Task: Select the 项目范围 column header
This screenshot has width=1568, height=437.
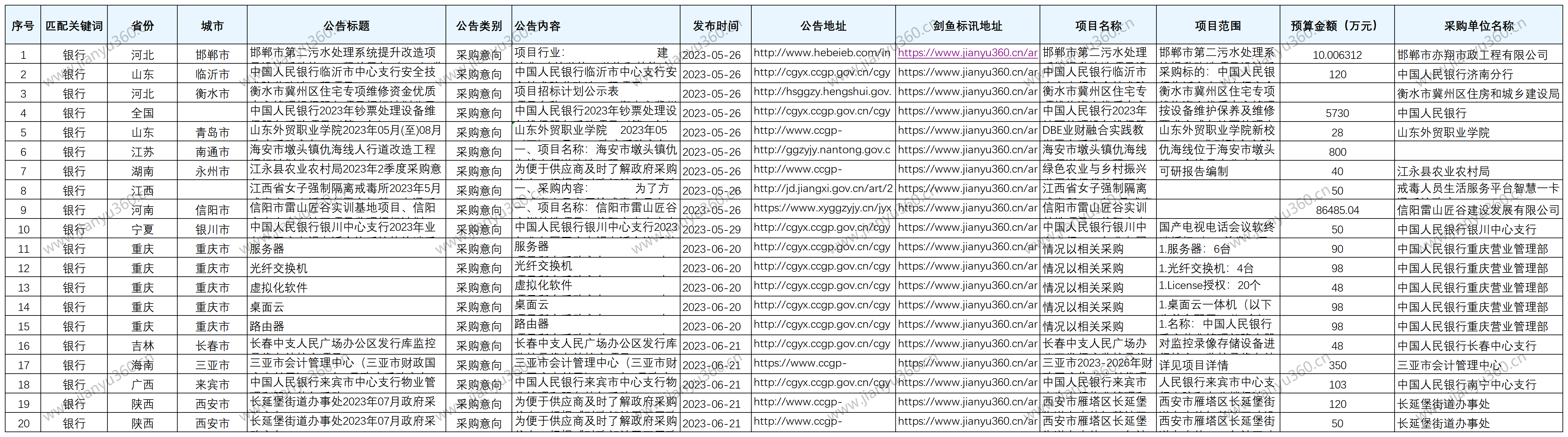Action: 1218,26
